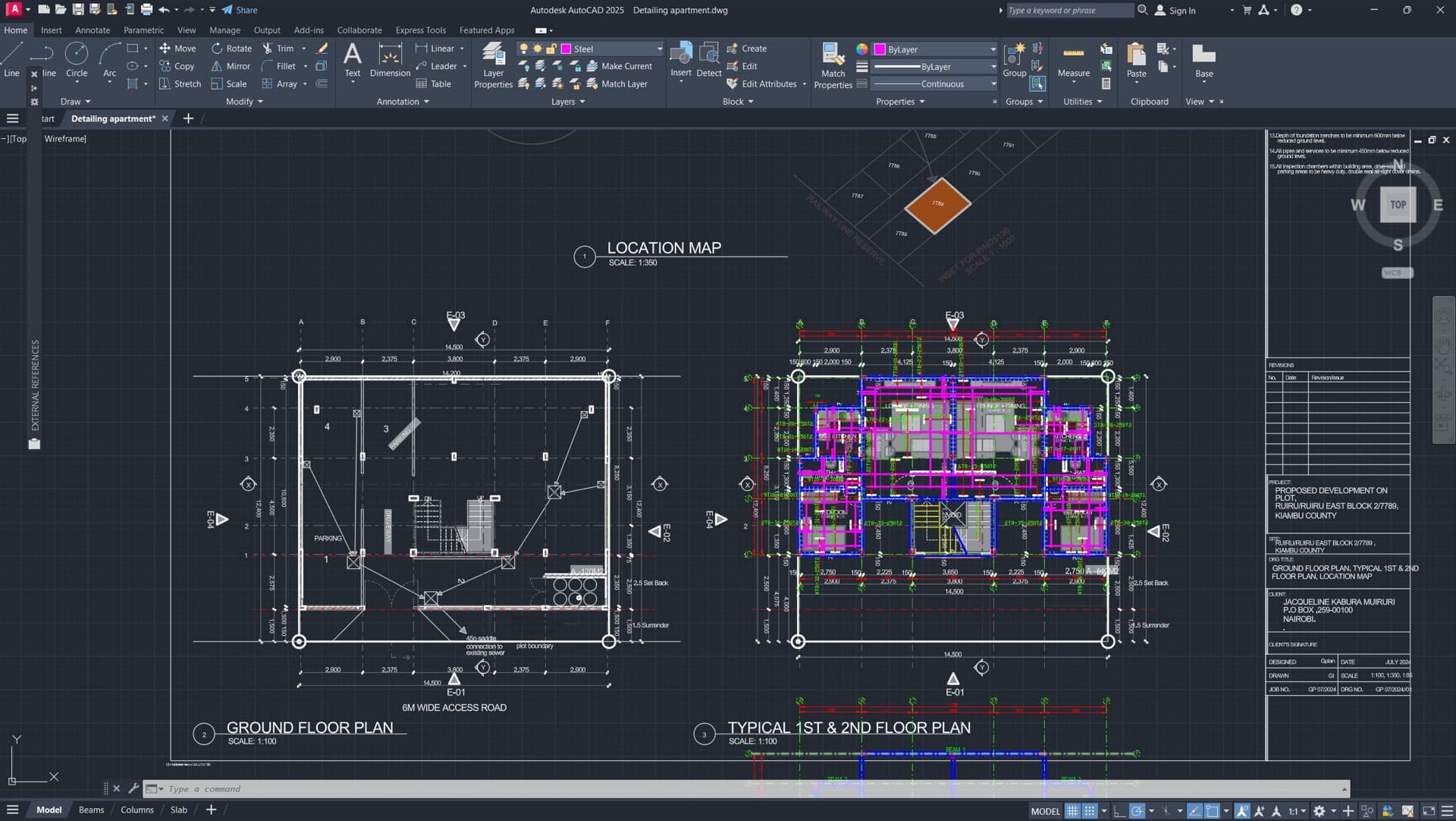Screen dimensions: 1456x821
Task: Click Create block button
Action: click(746, 48)
